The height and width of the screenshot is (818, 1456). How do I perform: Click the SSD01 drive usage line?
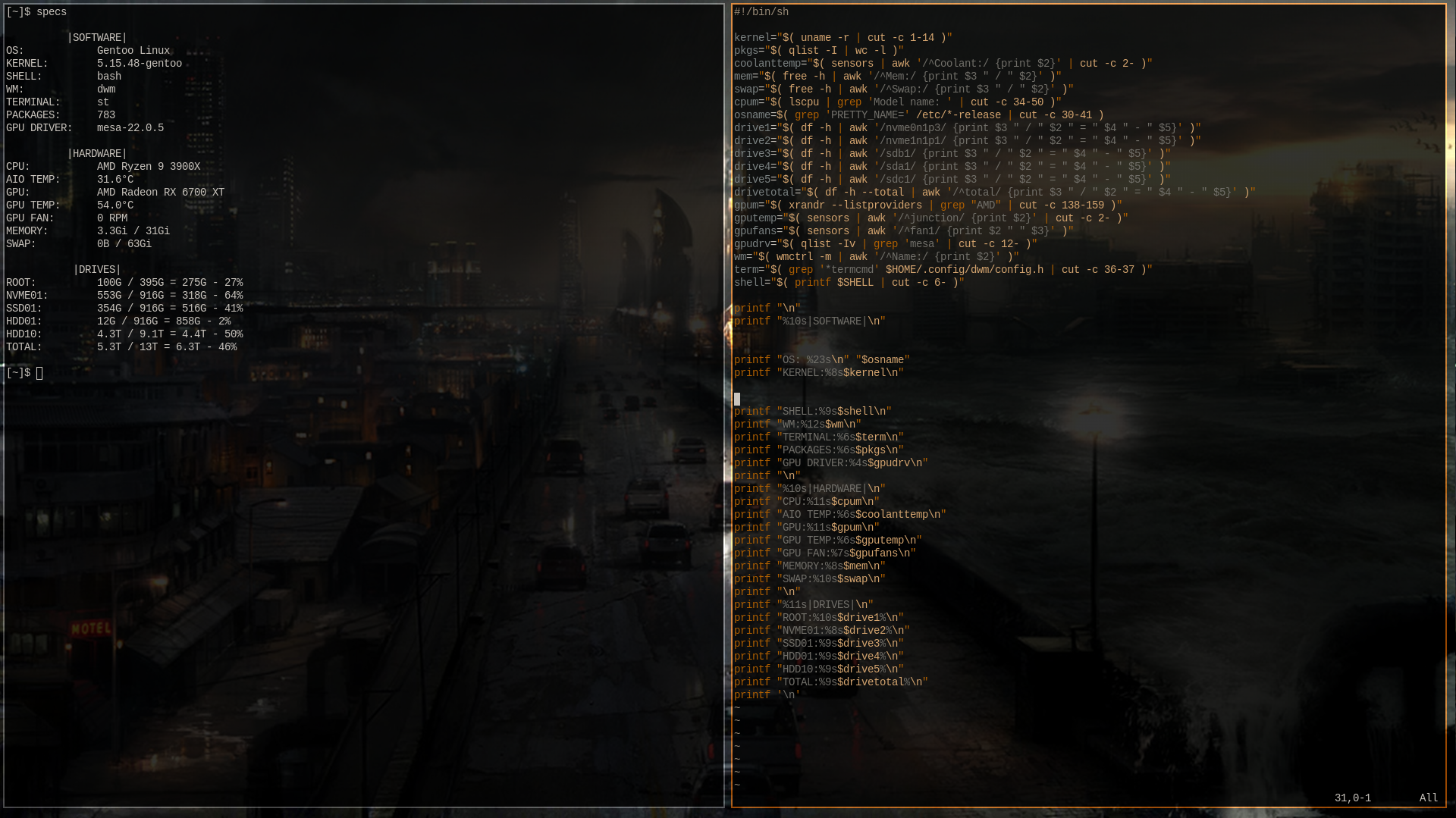point(124,309)
